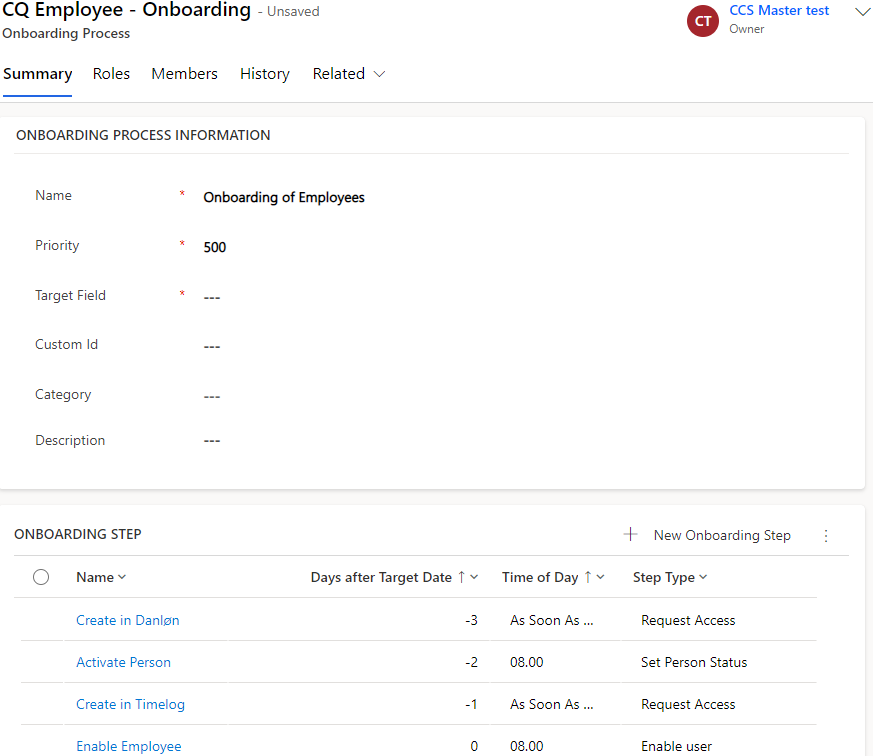Open the CCS Master test owner link
The height and width of the screenshot is (756, 873).
pyautogui.click(x=779, y=11)
